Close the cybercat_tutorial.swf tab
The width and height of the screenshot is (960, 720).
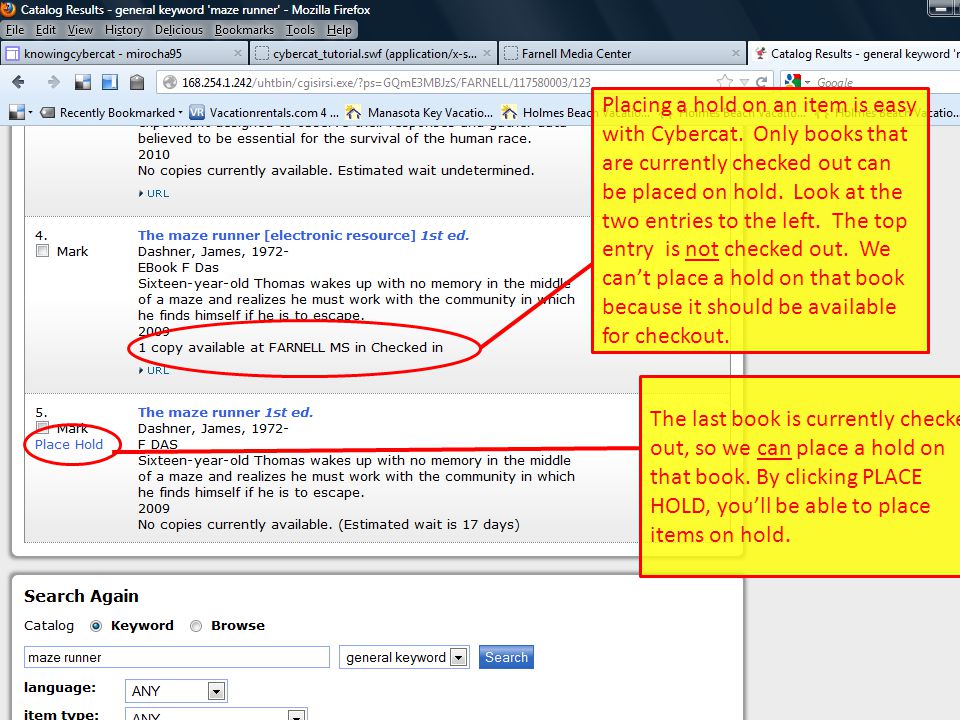pyautogui.click(x=487, y=53)
